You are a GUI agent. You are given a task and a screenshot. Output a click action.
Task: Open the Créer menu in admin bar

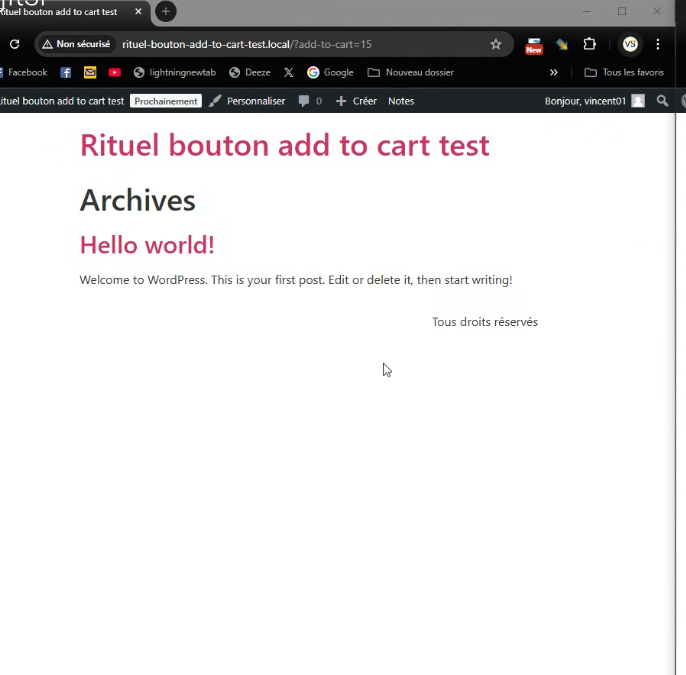point(356,101)
